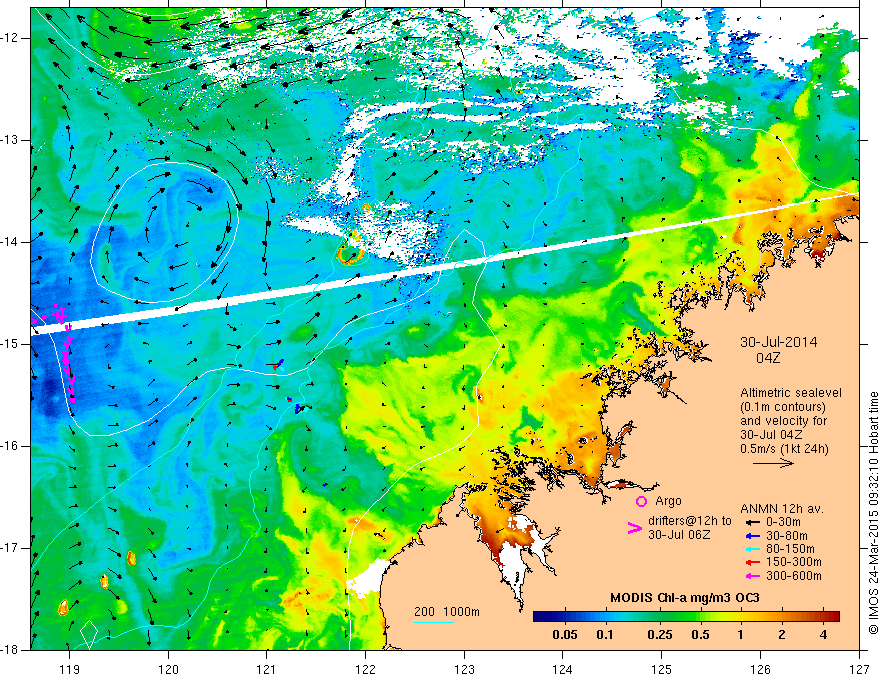Click the 'drifters@12h to' legend label
The width and height of the screenshot is (880, 680).
tap(690, 521)
